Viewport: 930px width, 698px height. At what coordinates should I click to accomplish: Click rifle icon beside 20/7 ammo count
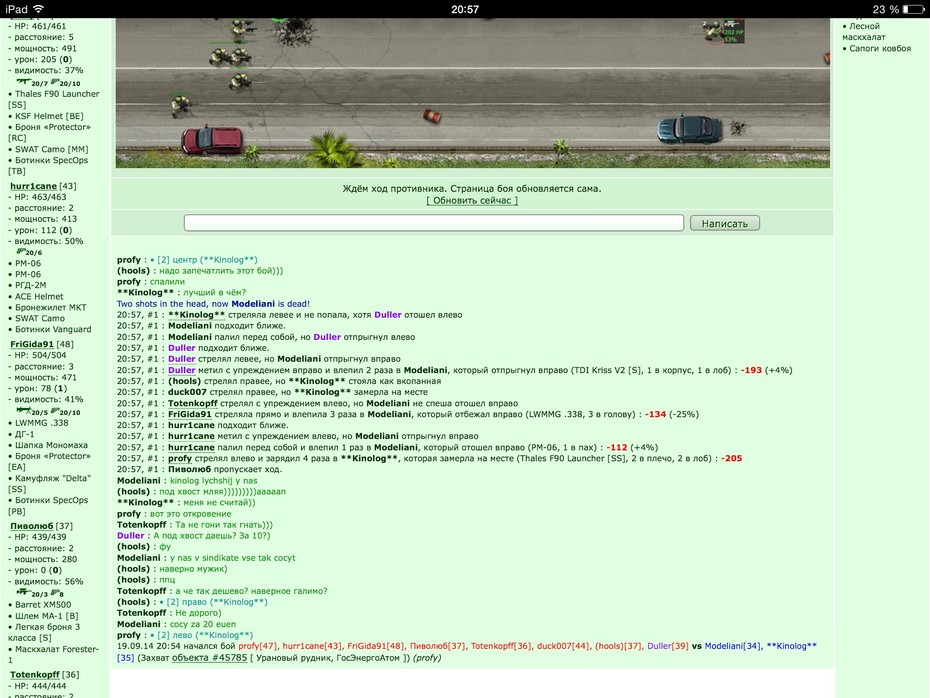point(23,82)
